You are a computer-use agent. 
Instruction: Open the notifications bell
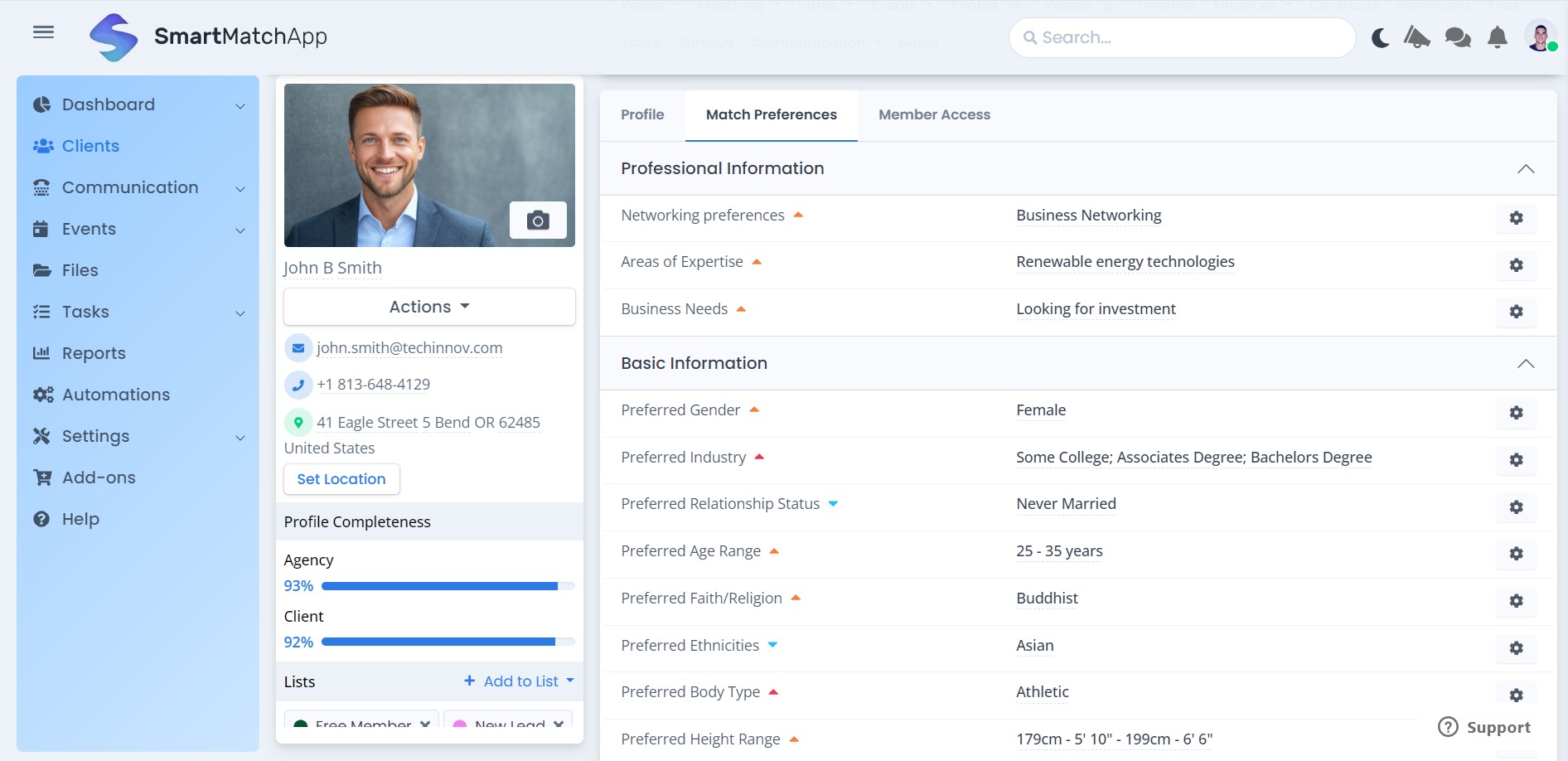(1497, 37)
